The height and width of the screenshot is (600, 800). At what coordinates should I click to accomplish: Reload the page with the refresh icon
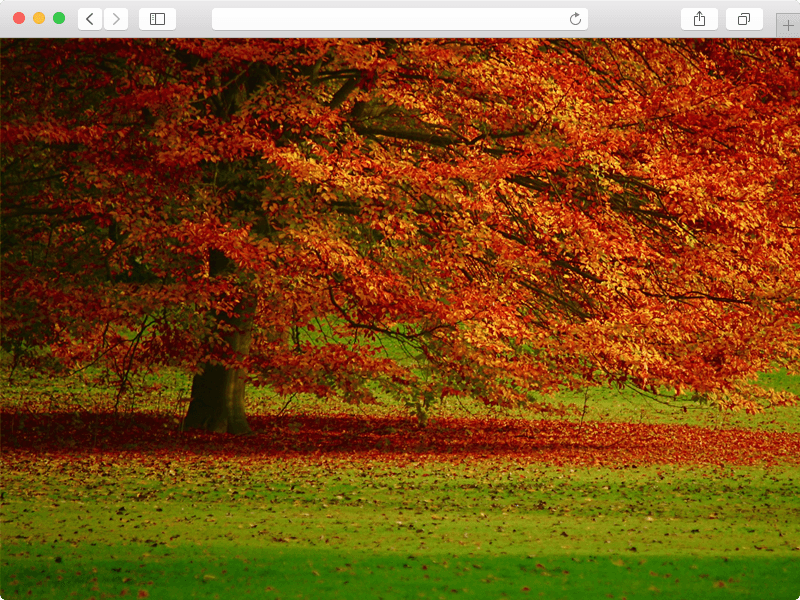[x=575, y=19]
